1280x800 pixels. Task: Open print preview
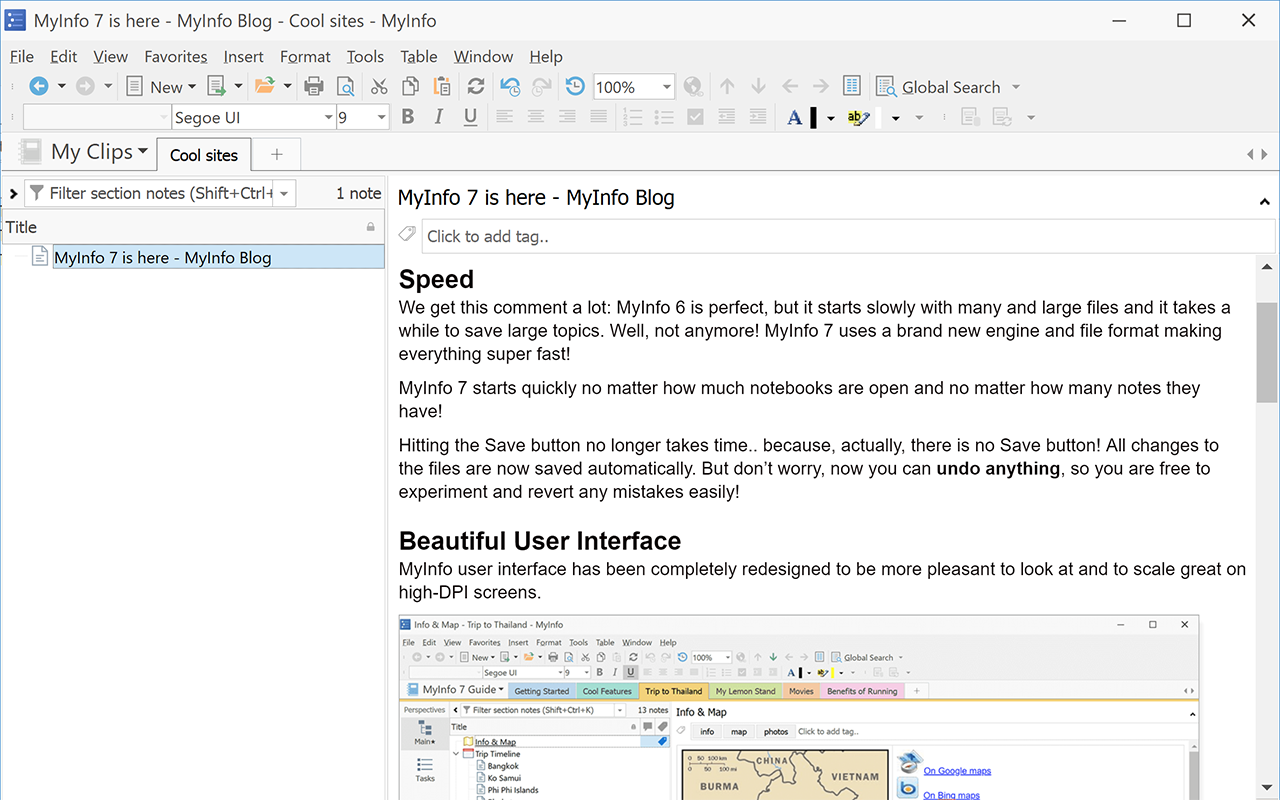pyautogui.click(x=345, y=86)
